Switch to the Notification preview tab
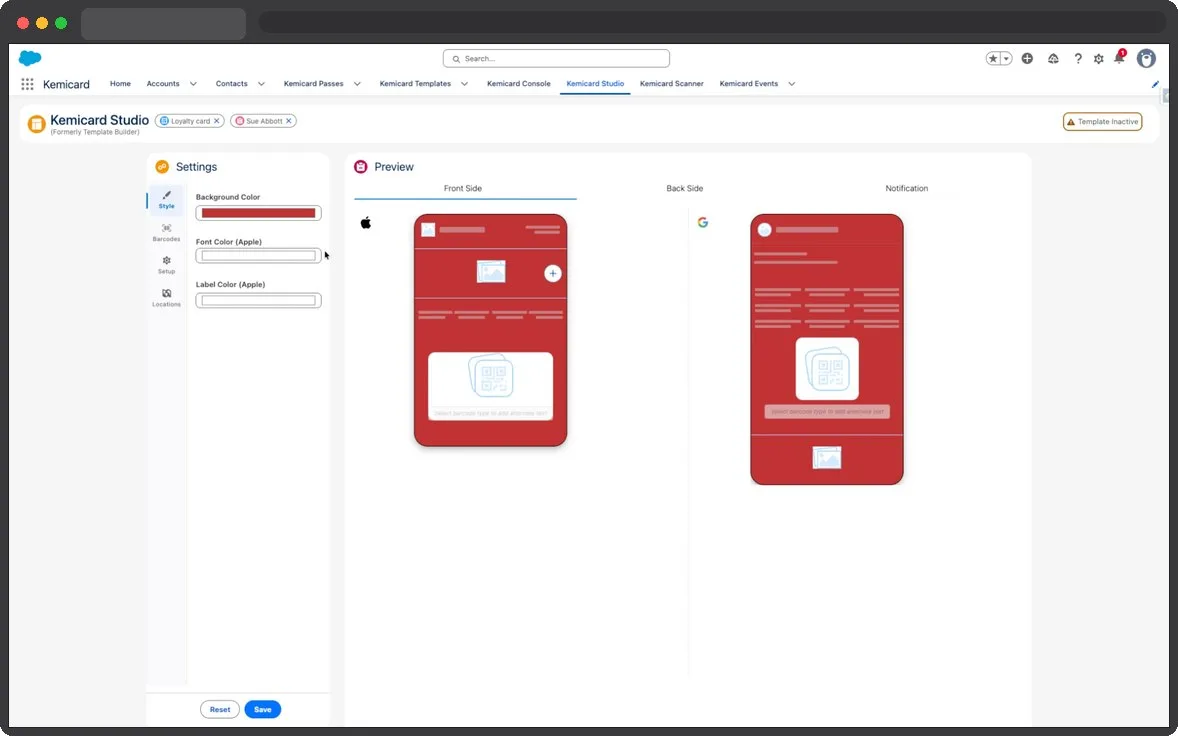 tap(906, 189)
